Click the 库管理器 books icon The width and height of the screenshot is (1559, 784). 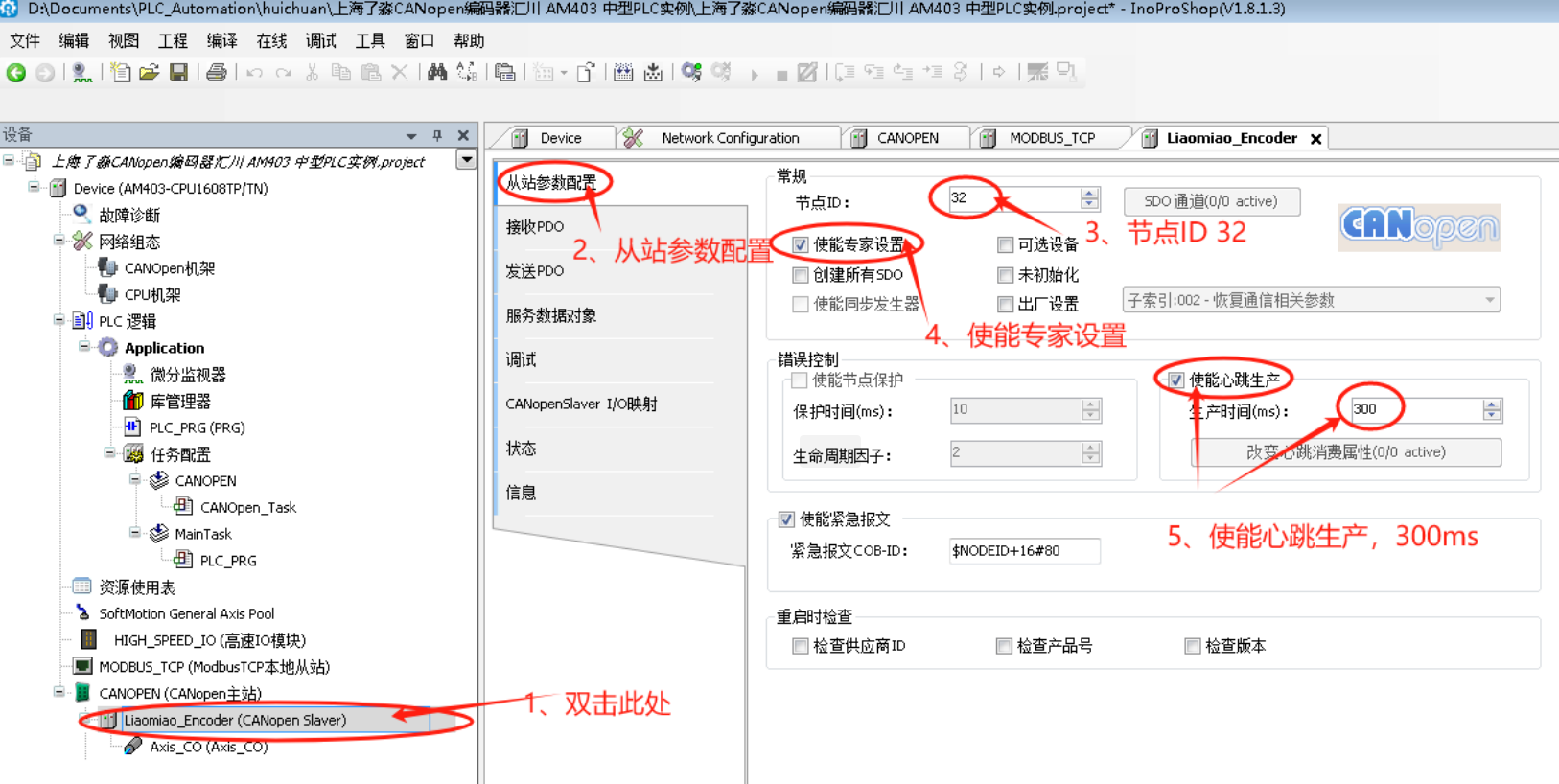133,401
